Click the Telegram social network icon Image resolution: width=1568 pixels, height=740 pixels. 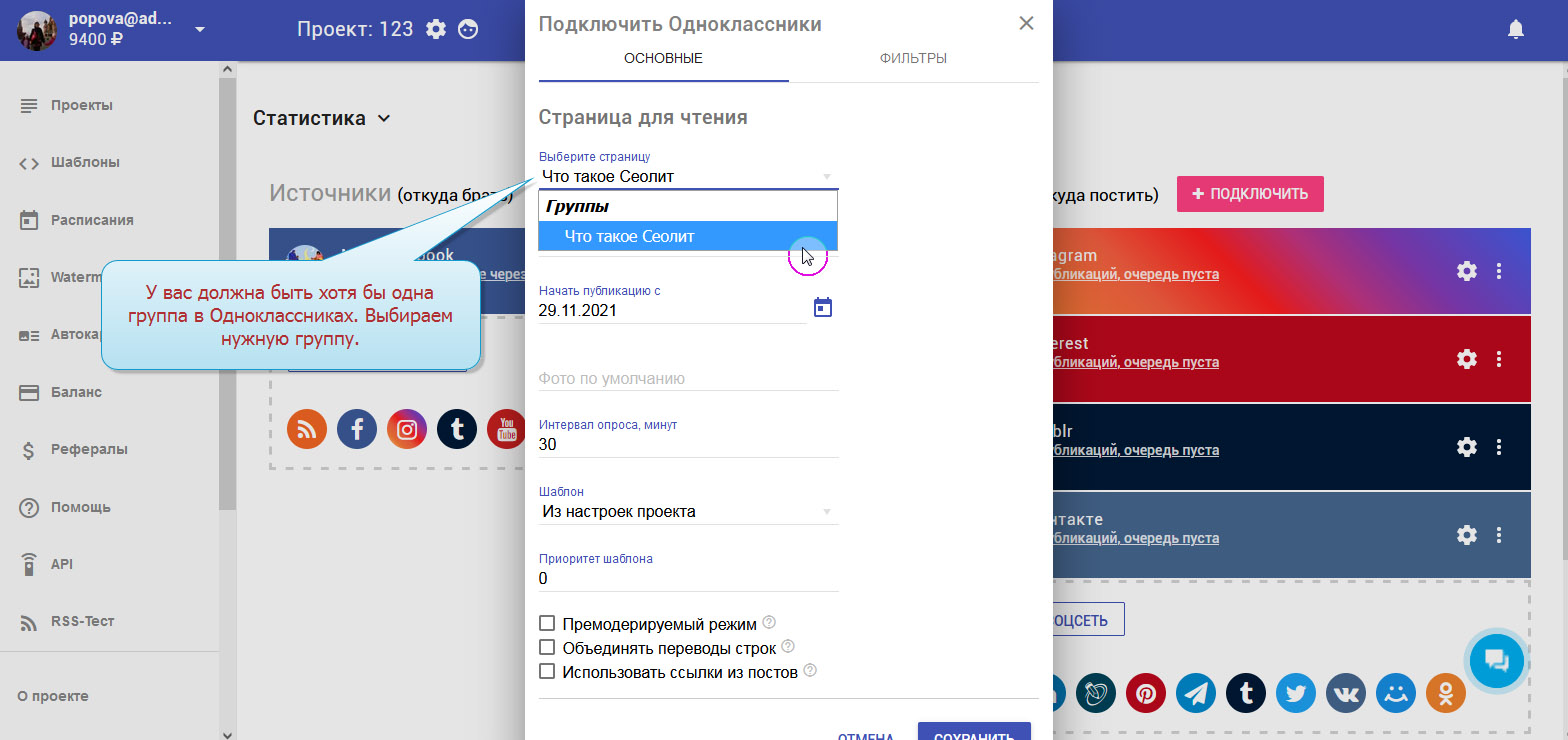[1196, 693]
